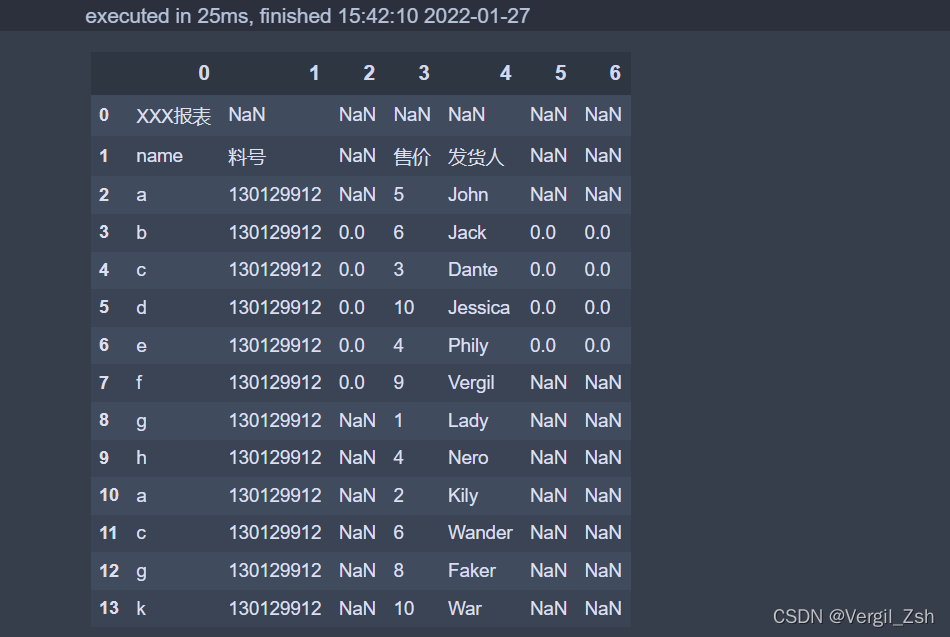Click the Jessica cell
The width and height of the screenshot is (950, 637).
coord(479,307)
